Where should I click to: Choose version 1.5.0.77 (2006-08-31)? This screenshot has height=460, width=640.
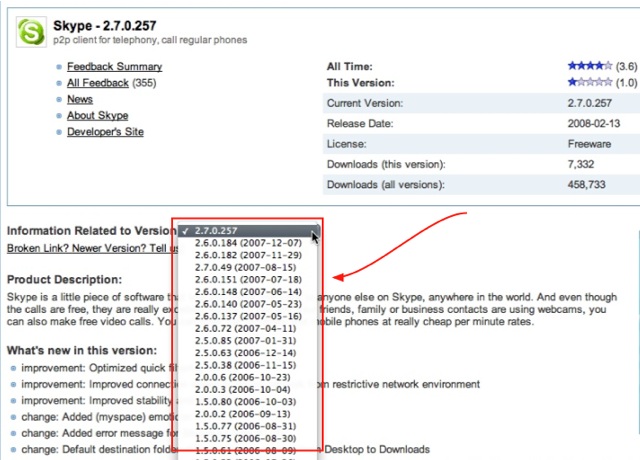pos(248,426)
